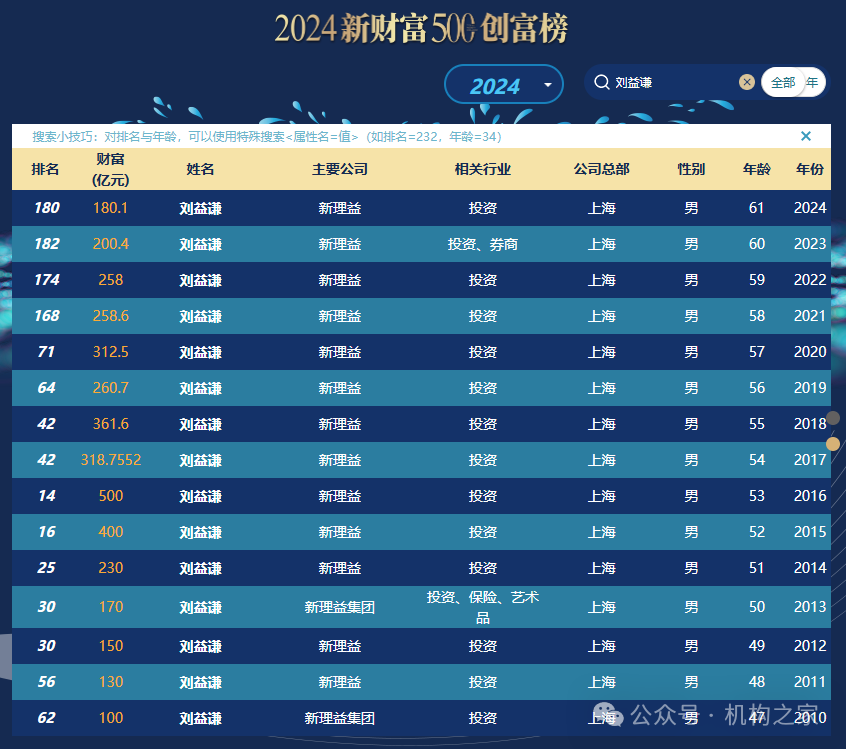Click wealth value 150
Screen dimensions: 846x749
[111, 646]
